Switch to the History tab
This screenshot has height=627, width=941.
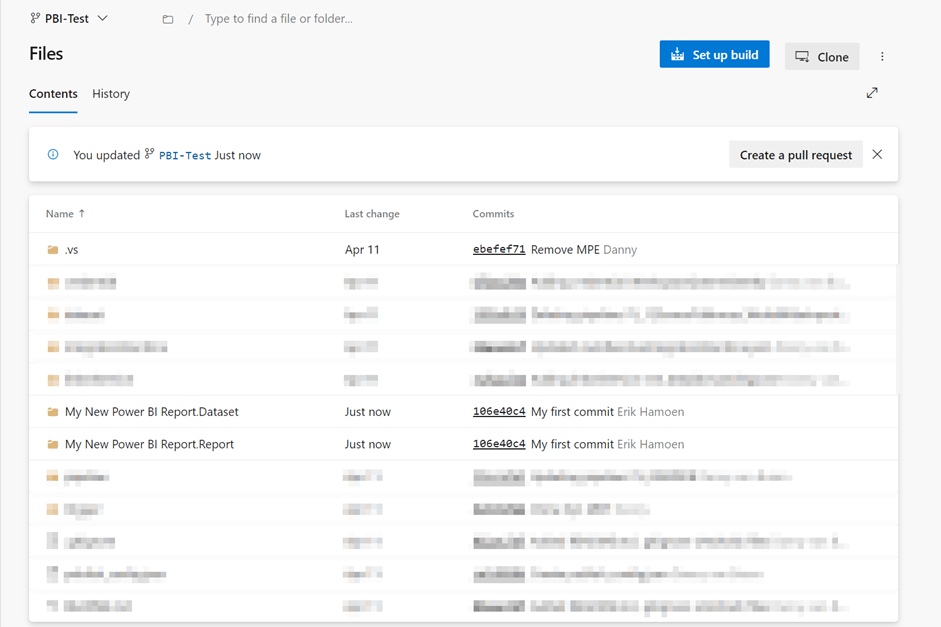pos(111,94)
